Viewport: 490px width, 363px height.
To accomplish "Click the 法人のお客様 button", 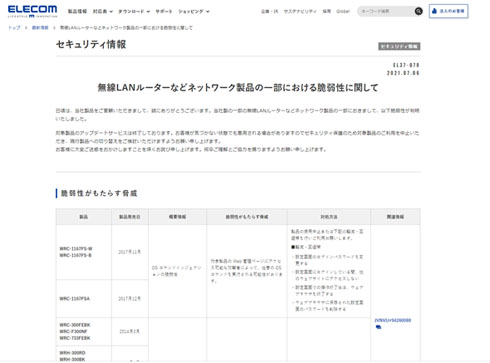I will coord(448,11).
